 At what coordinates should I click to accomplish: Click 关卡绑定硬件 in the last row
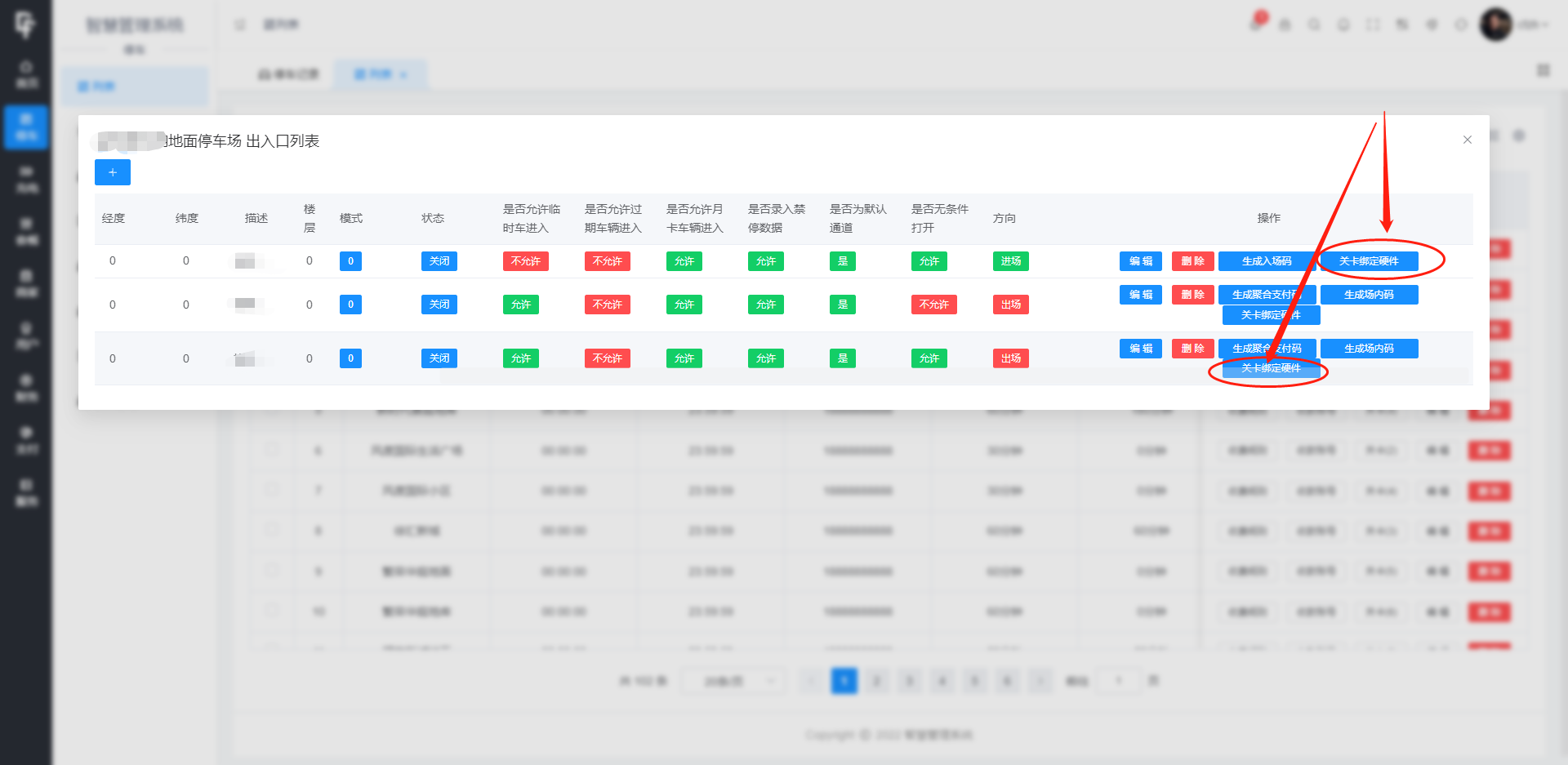(x=1271, y=369)
